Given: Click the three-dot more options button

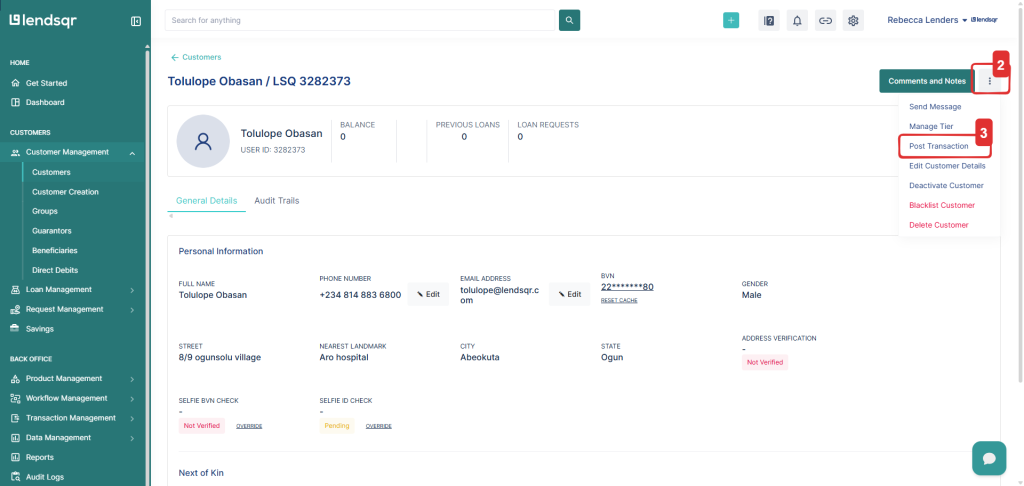Looking at the screenshot, I should (x=989, y=81).
